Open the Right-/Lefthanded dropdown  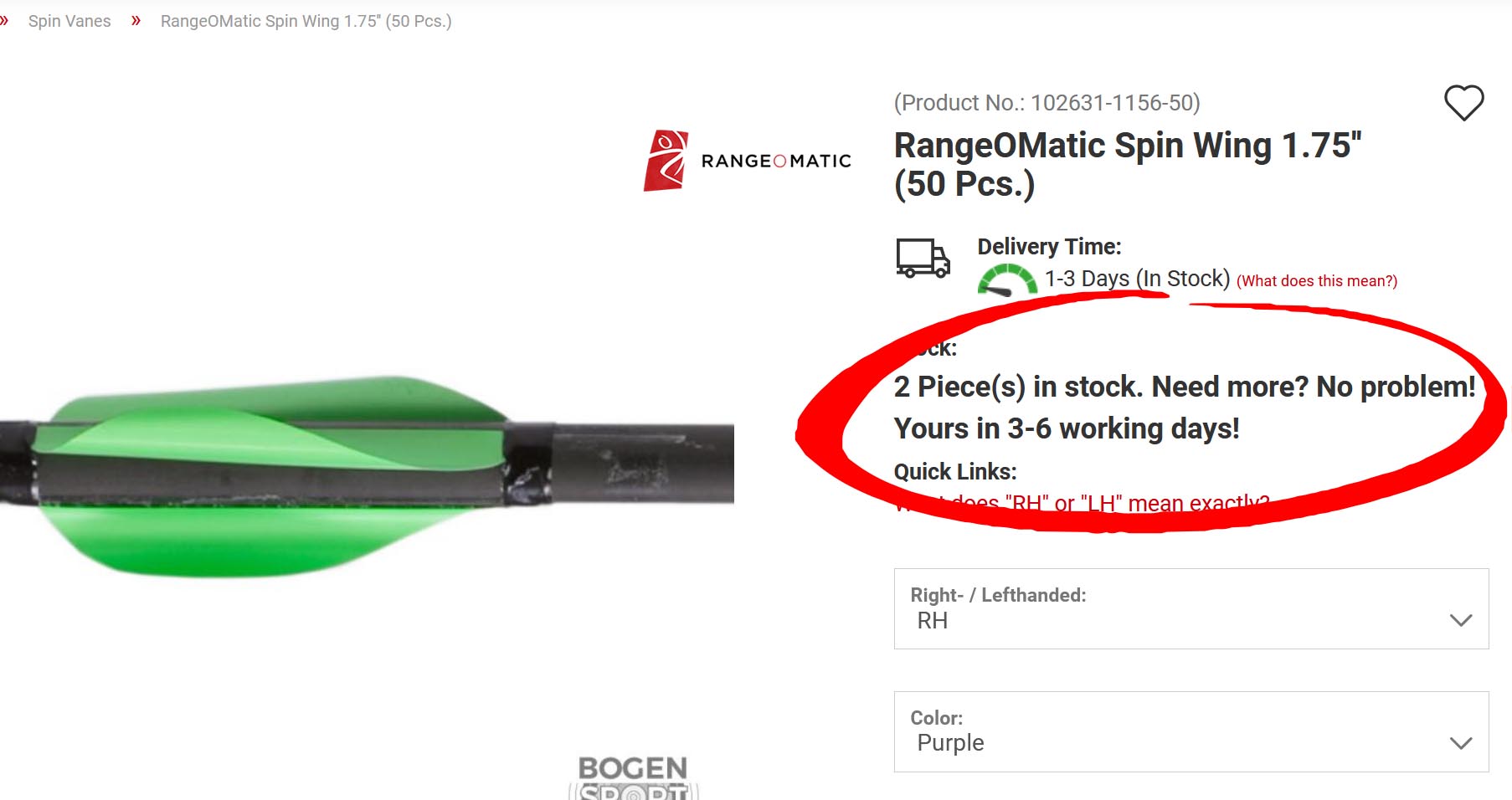point(1191,608)
